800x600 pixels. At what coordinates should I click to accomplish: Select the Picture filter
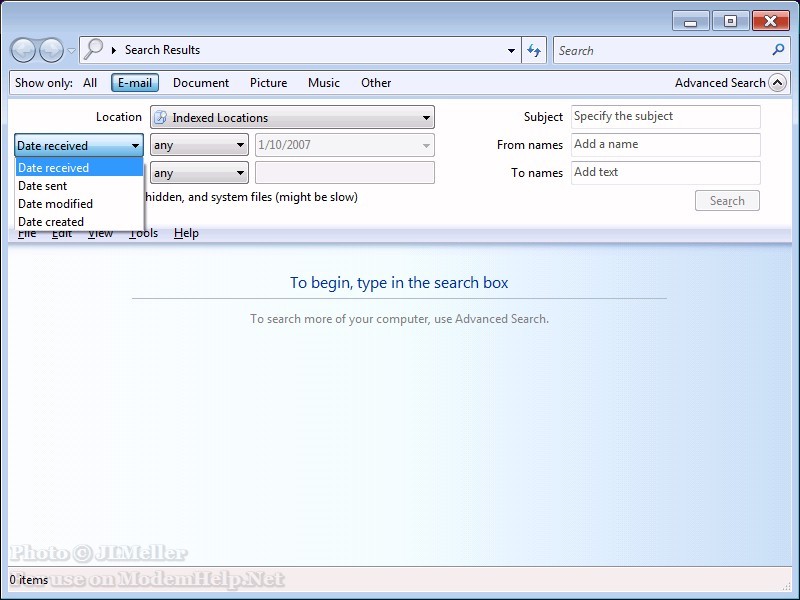pyautogui.click(x=268, y=83)
